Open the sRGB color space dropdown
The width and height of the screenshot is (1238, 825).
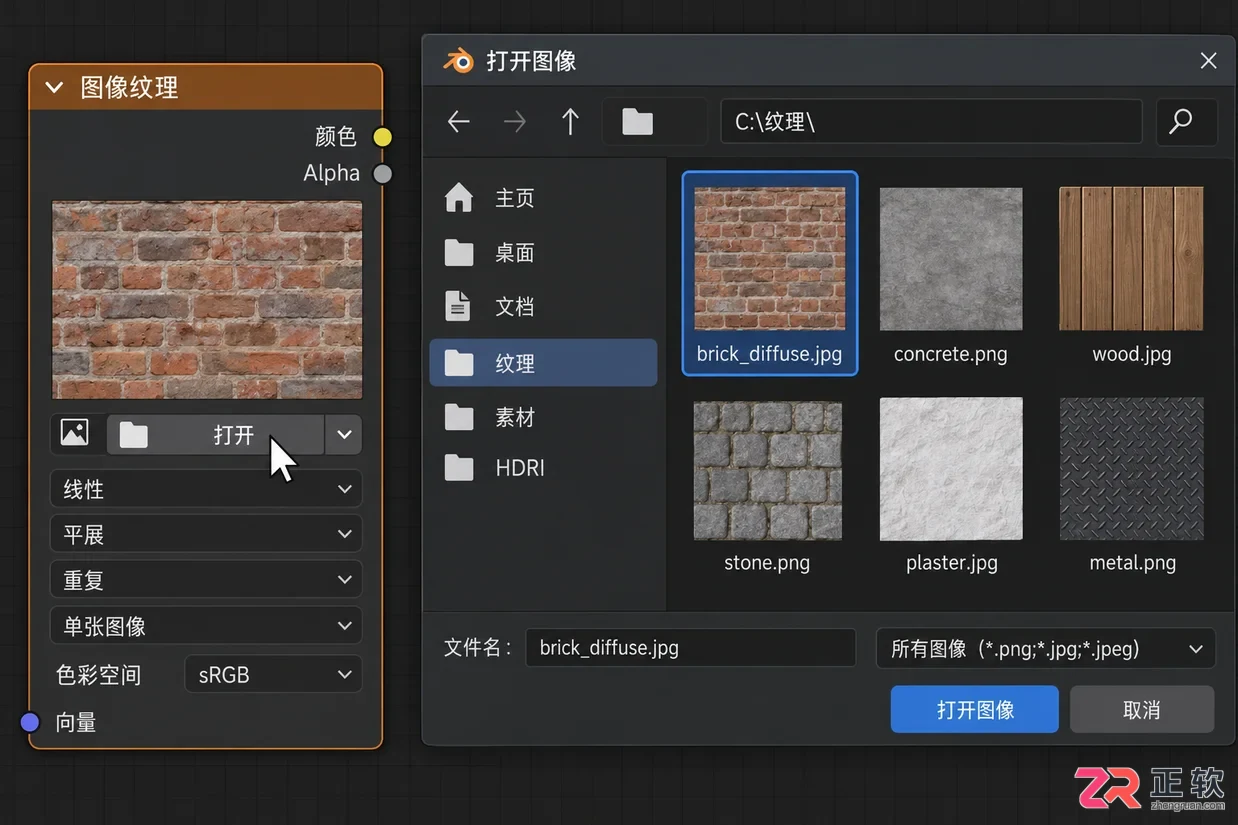click(x=273, y=674)
